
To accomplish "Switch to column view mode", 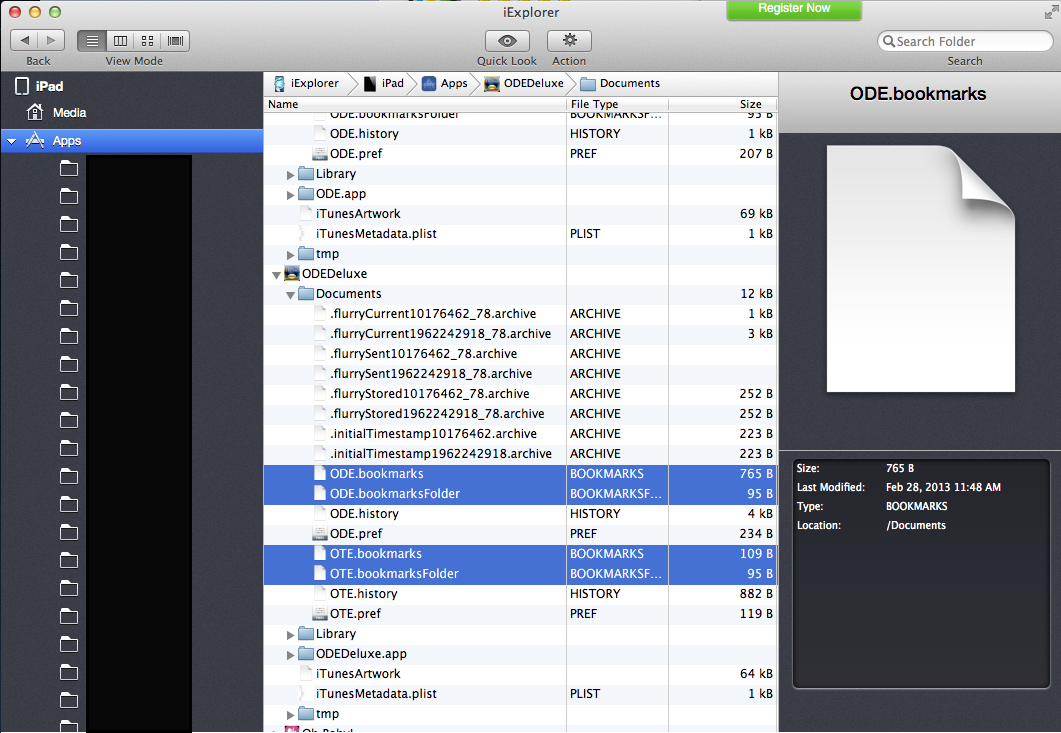I will pyautogui.click(x=120, y=41).
